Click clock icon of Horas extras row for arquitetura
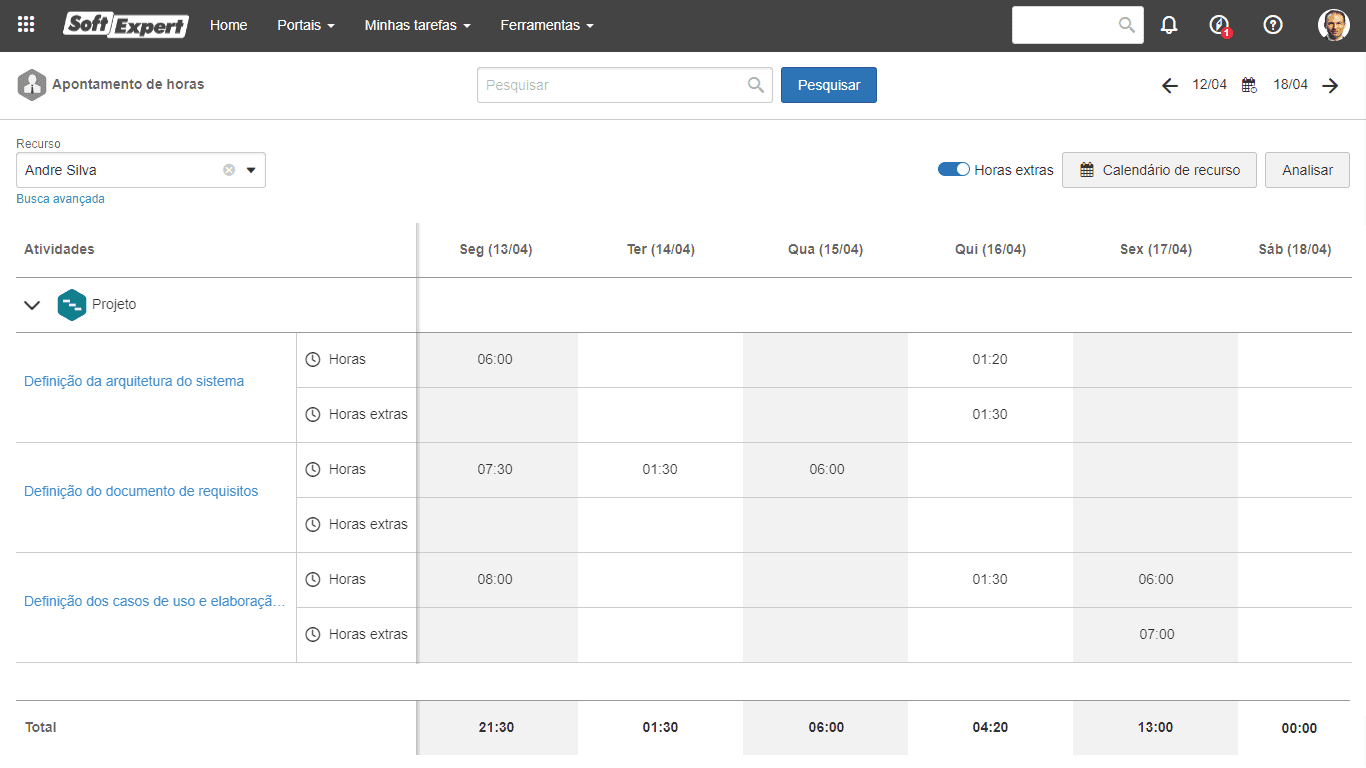Image resolution: width=1366 pixels, height=768 pixels. pos(313,414)
